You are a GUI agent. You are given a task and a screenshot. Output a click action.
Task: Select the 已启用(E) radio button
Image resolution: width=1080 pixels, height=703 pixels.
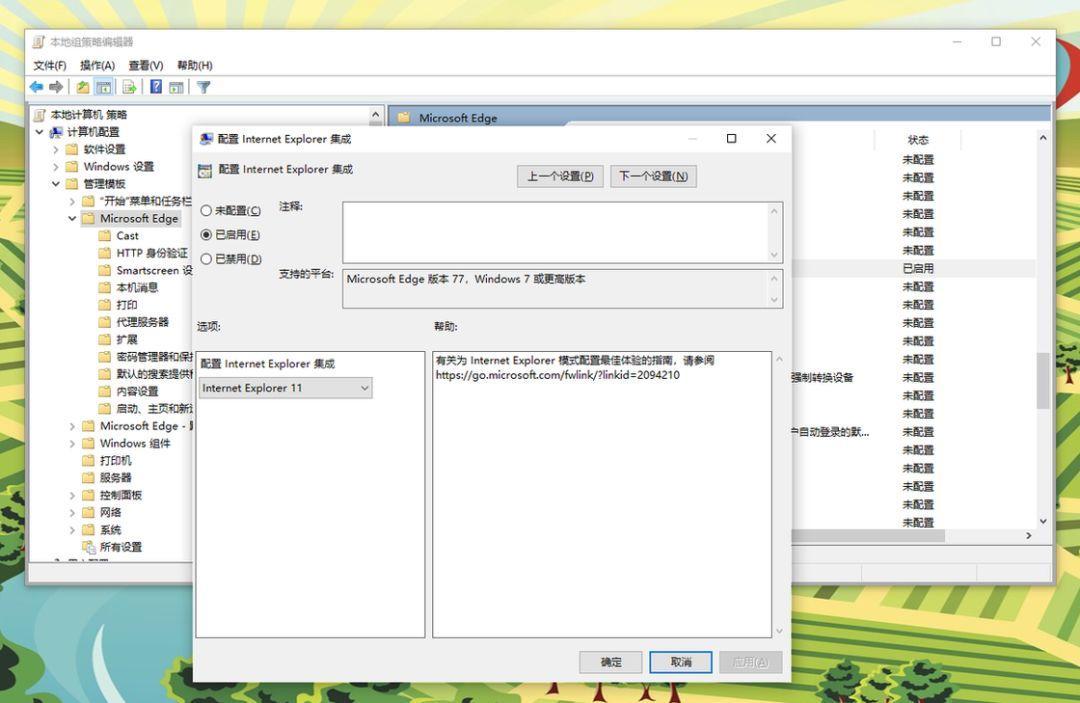[x=206, y=235]
